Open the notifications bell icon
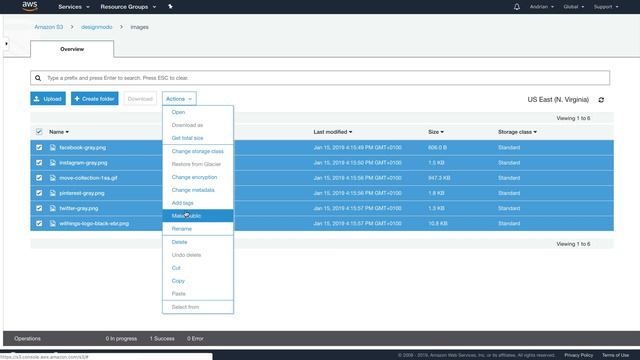 tap(517, 7)
